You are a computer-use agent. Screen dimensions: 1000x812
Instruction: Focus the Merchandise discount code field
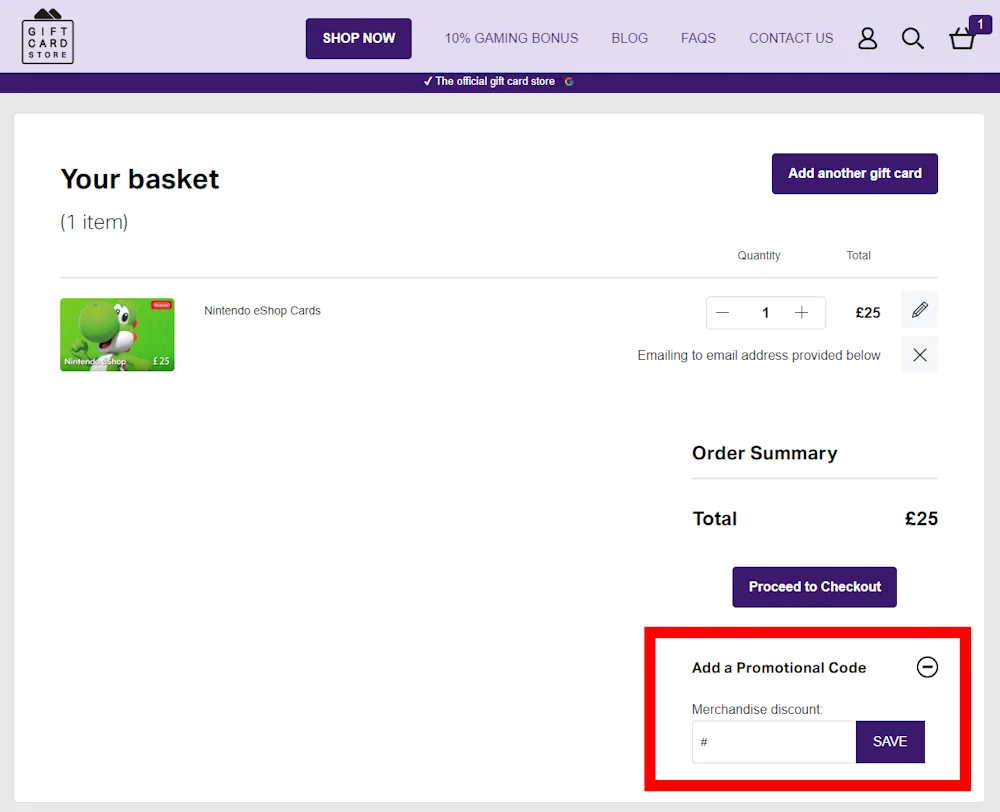tap(774, 742)
